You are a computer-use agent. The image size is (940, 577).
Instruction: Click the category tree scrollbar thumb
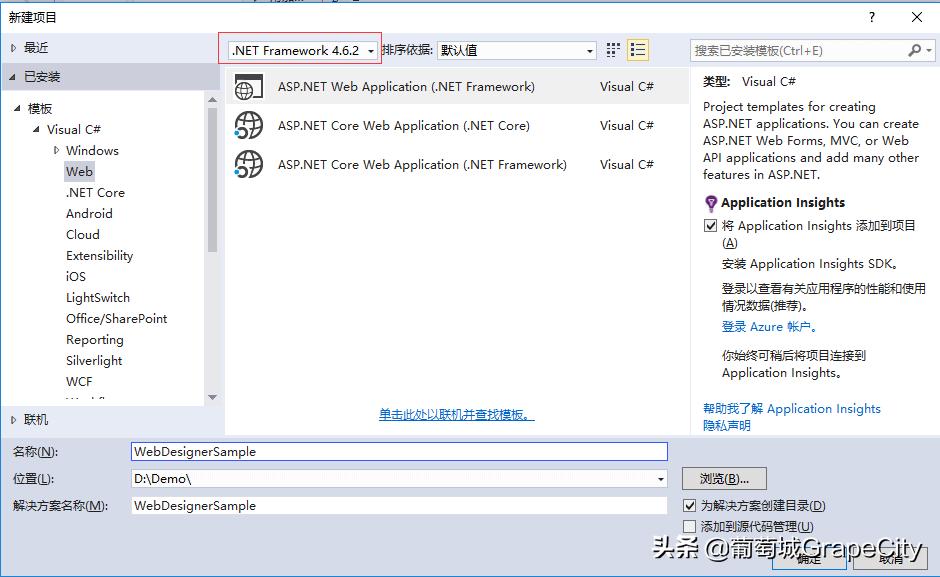click(212, 180)
